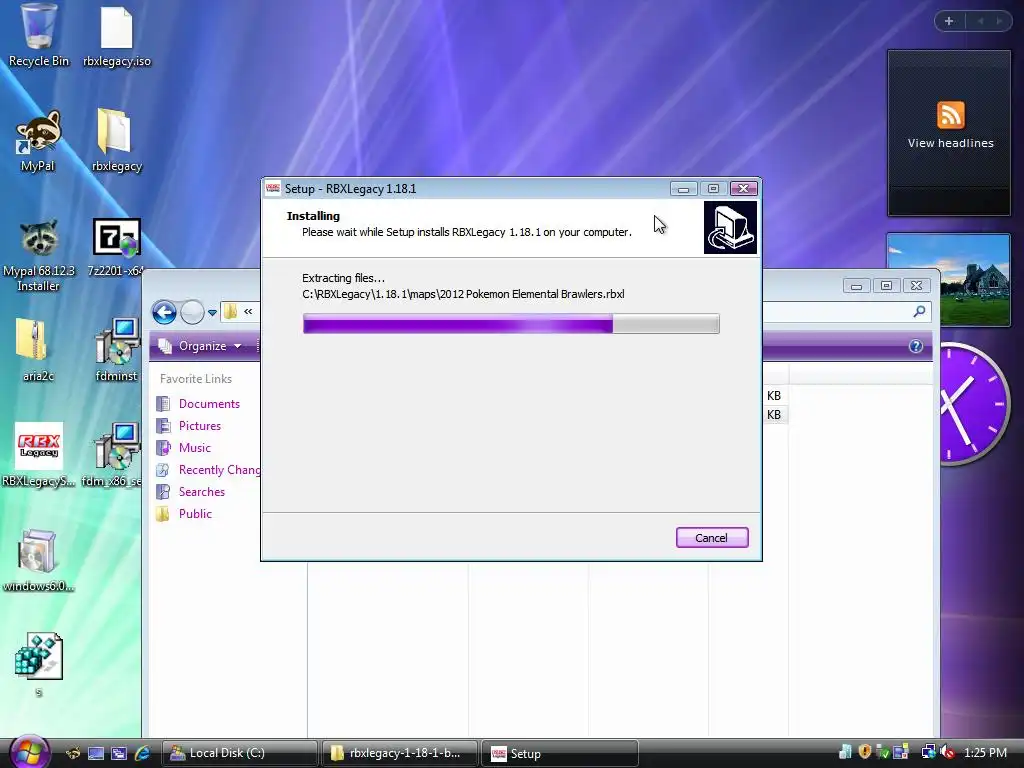The height and width of the screenshot is (768, 1024).
Task: Select the registry file named s
Action: tap(39, 665)
